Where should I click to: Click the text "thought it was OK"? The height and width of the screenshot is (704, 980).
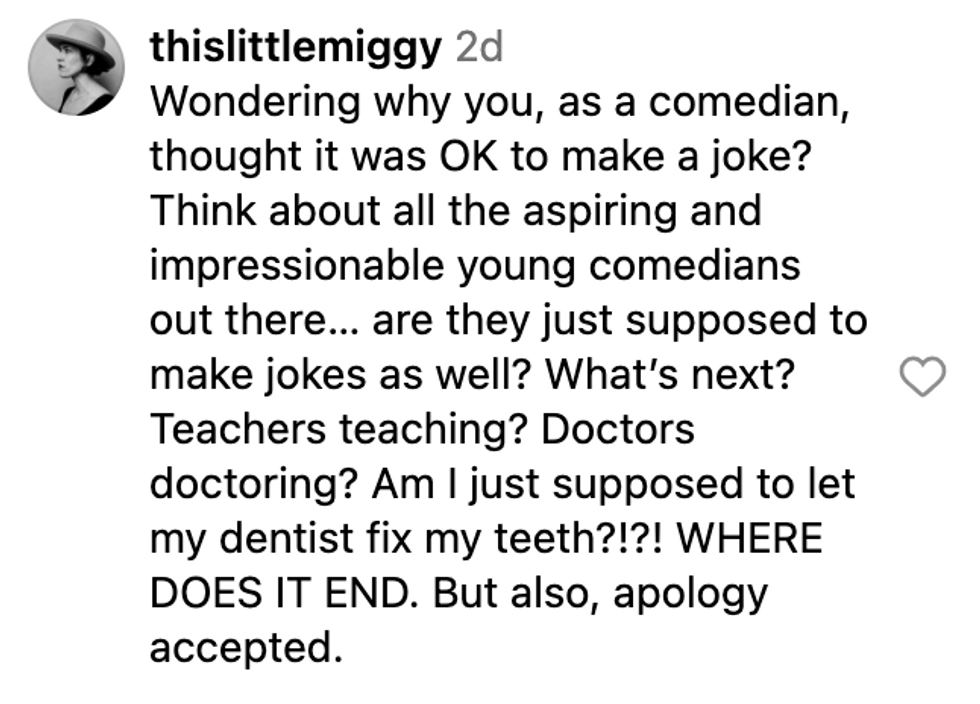[x=324, y=156]
